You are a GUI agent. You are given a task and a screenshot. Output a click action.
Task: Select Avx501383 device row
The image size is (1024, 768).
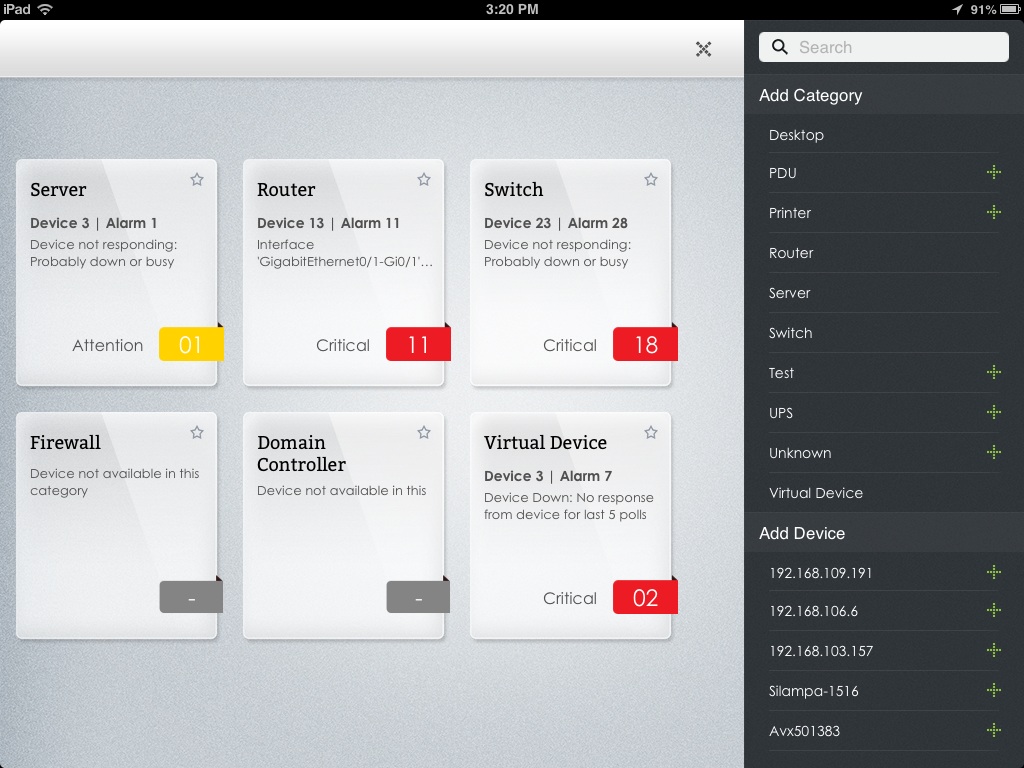[884, 731]
